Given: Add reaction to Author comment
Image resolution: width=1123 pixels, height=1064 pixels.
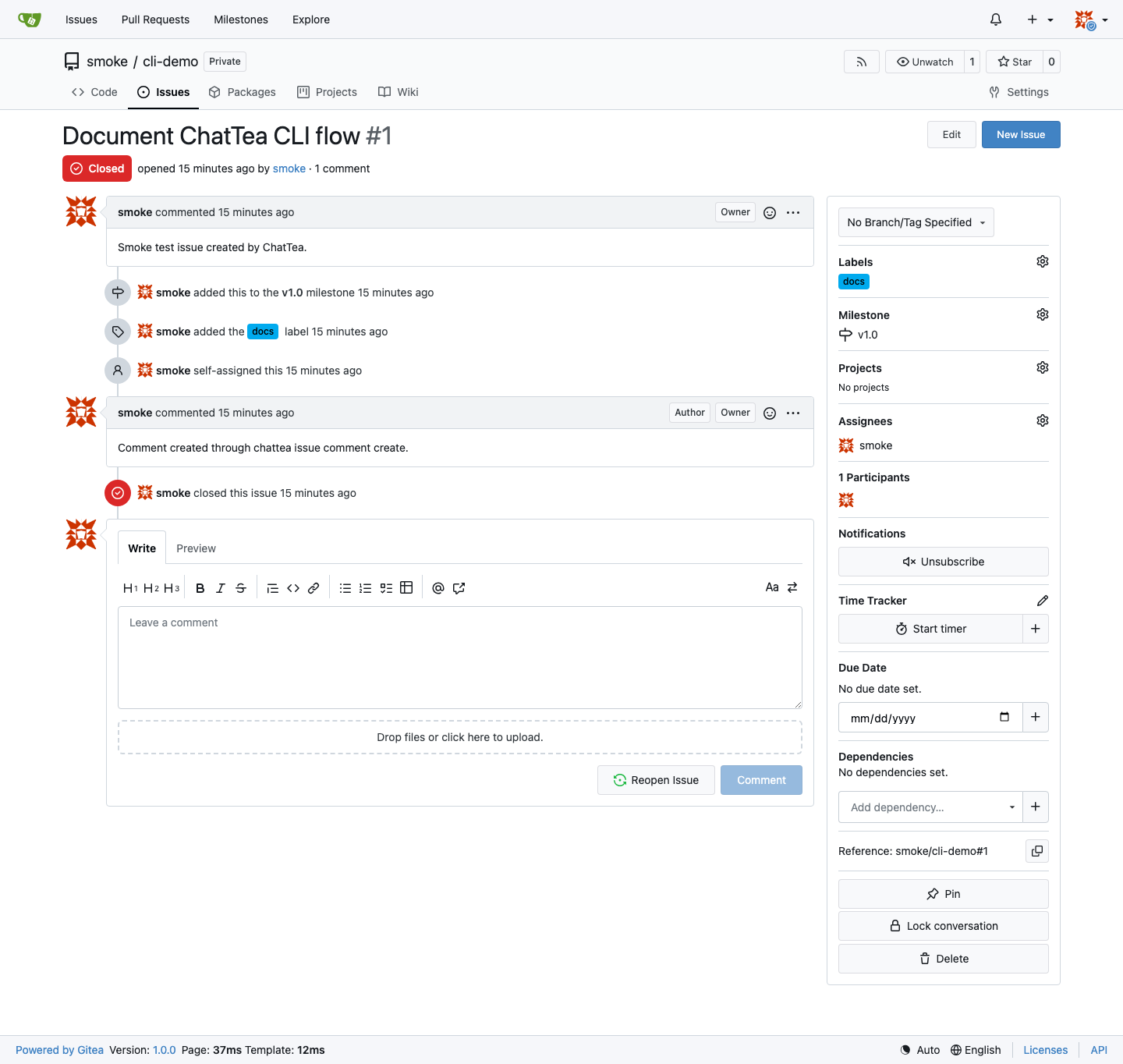Looking at the screenshot, I should click(770, 413).
